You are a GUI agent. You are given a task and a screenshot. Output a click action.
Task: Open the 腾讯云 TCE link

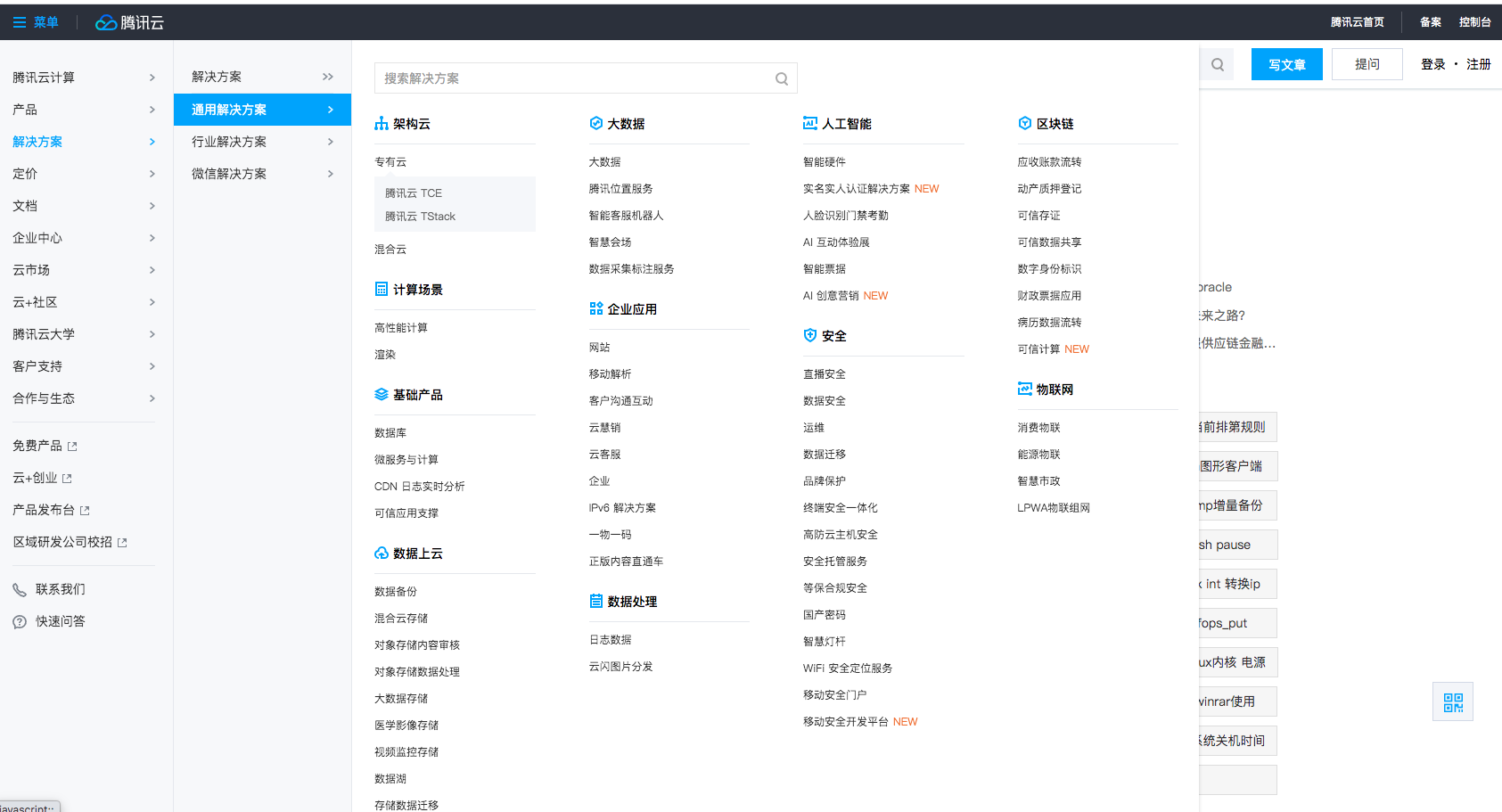click(413, 193)
